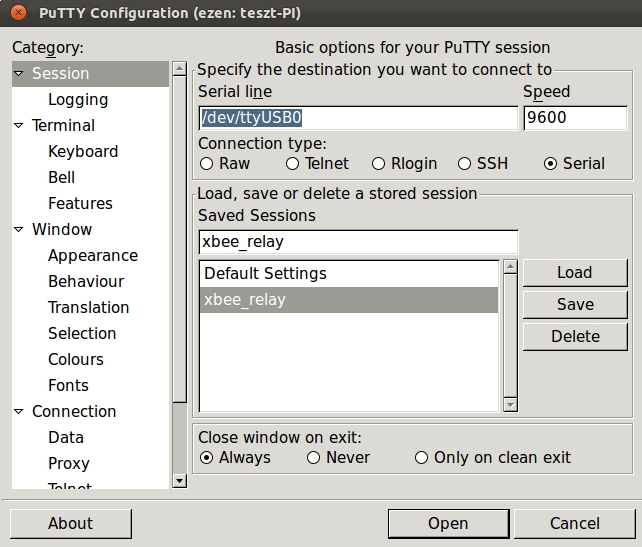The height and width of the screenshot is (547, 642).
Task: Open Appearance settings
Action: pos(93,255)
